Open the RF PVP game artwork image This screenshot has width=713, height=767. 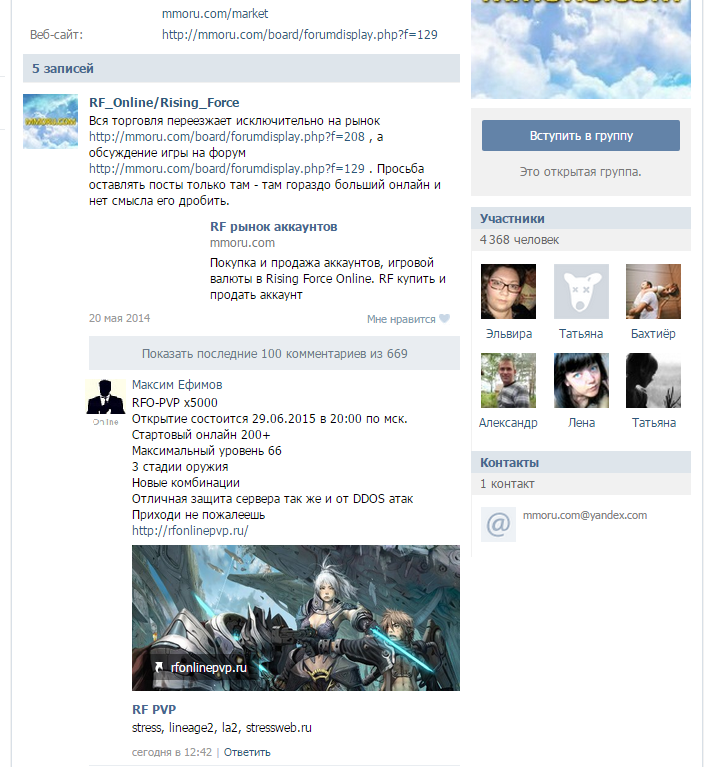[x=295, y=618]
